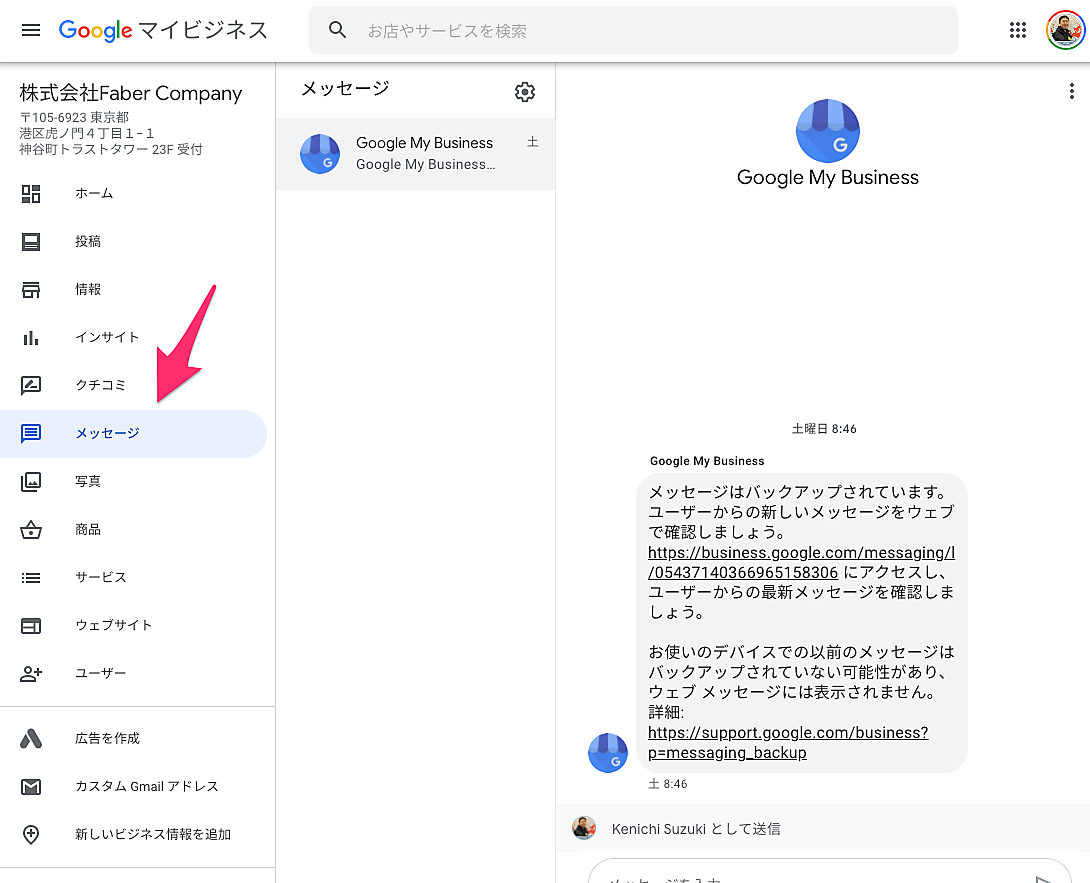Open the hamburger main menu
This screenshot has height=883, width=1090.
point(31,30)
